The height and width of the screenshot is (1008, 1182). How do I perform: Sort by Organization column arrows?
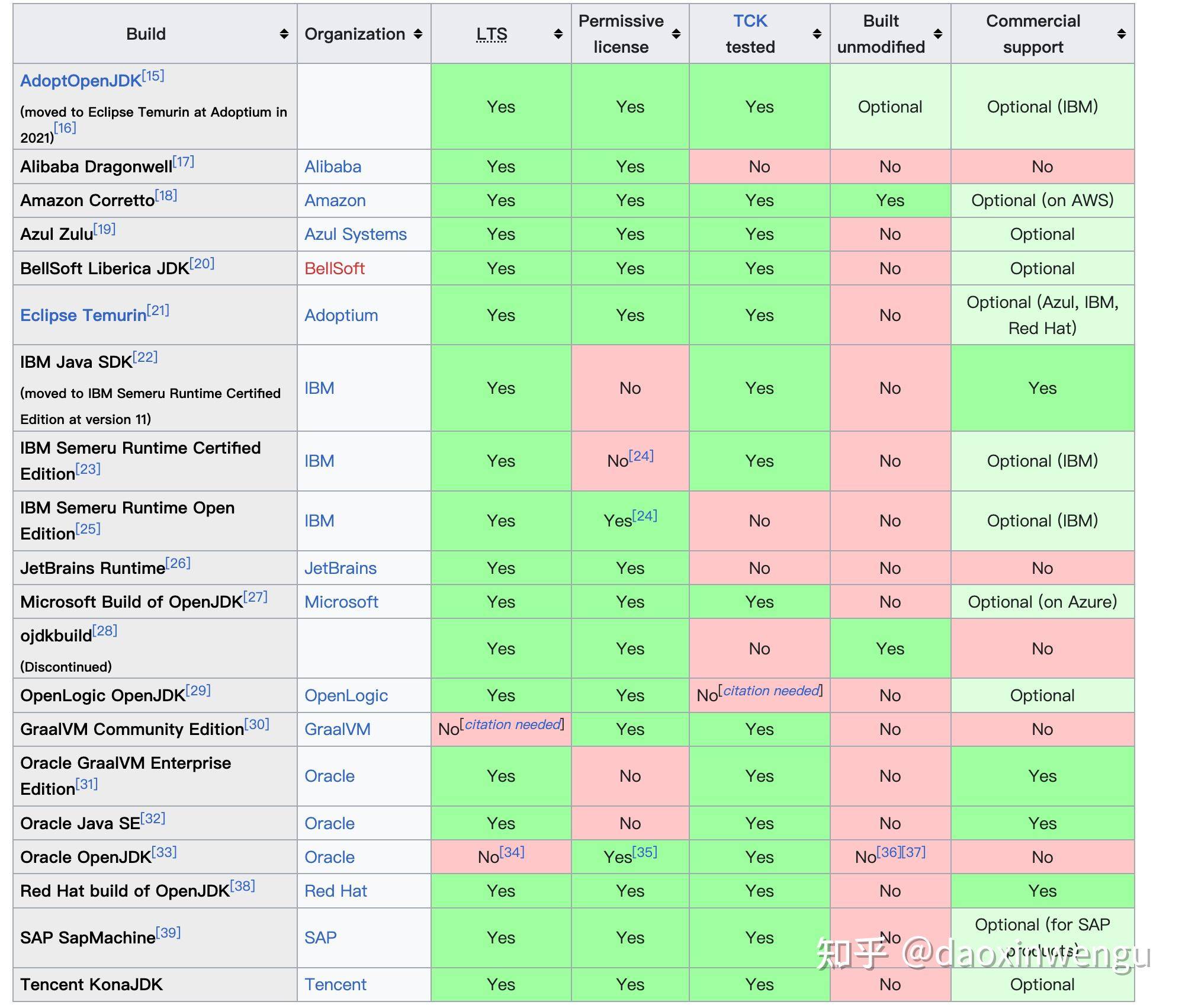pos(418,34)
